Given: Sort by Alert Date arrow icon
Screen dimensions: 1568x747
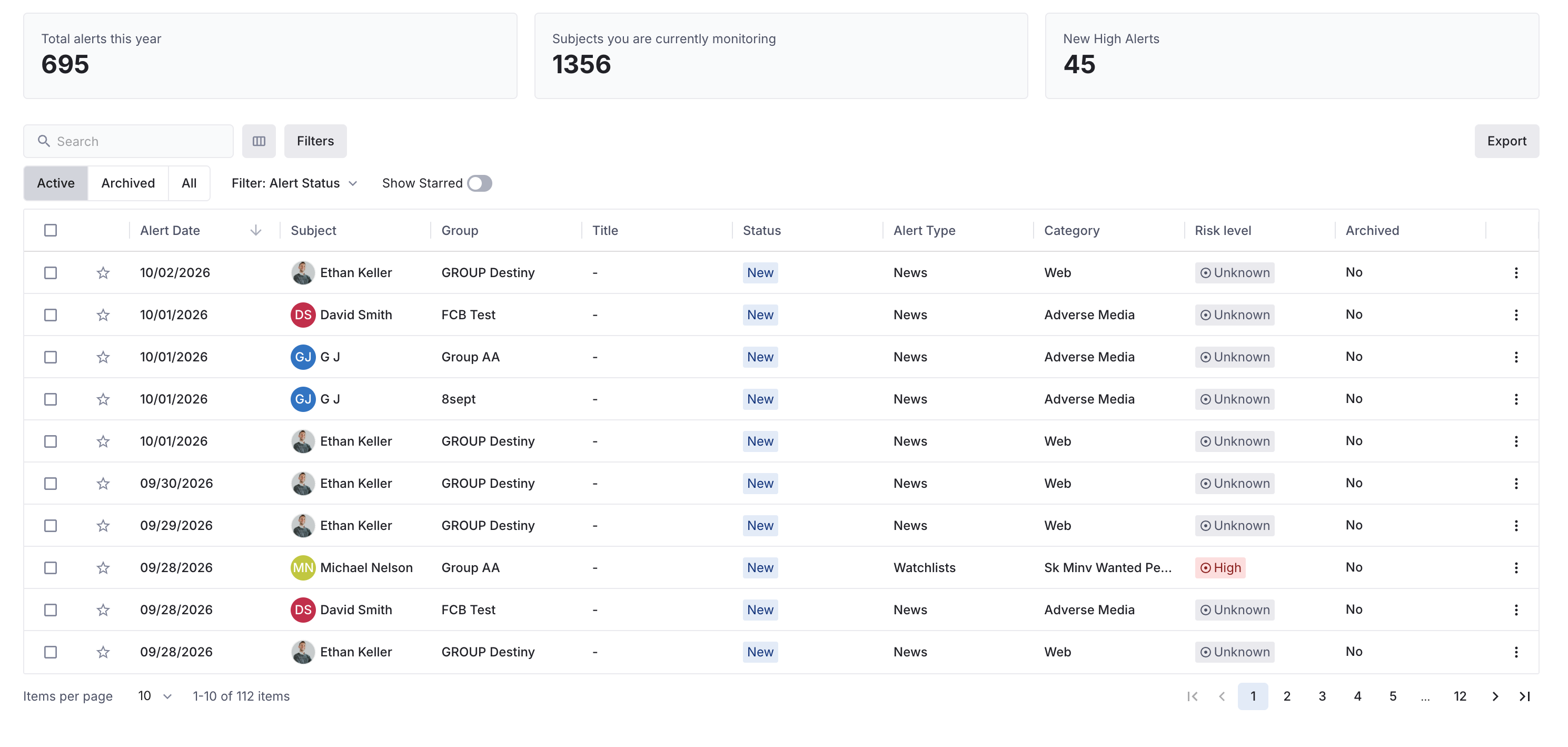Looking at the screenshot, I should click(x=256, y=230).
